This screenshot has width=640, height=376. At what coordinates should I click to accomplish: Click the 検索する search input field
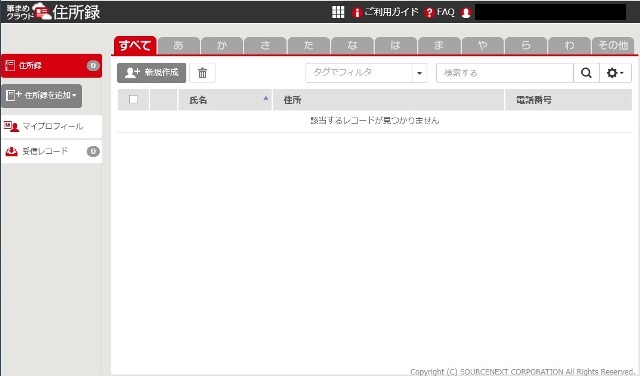click(x=504, y=73)
